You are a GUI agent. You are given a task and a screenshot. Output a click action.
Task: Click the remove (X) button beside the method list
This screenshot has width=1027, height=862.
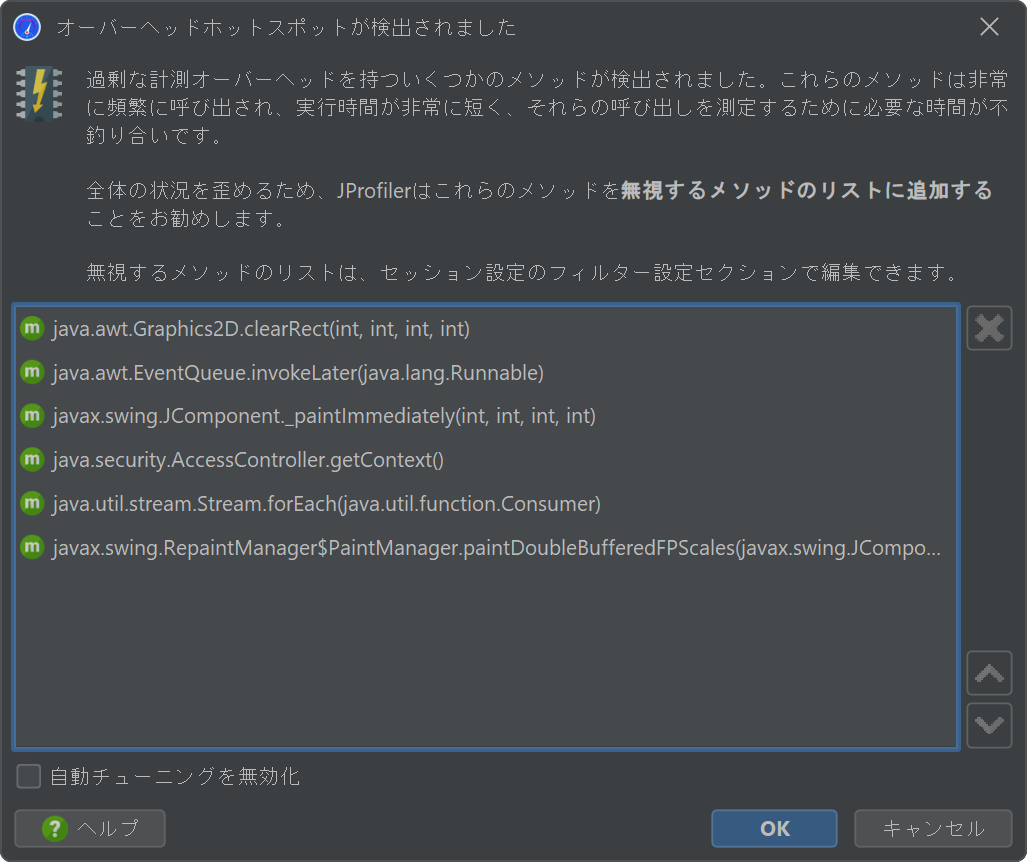point(989,328)
